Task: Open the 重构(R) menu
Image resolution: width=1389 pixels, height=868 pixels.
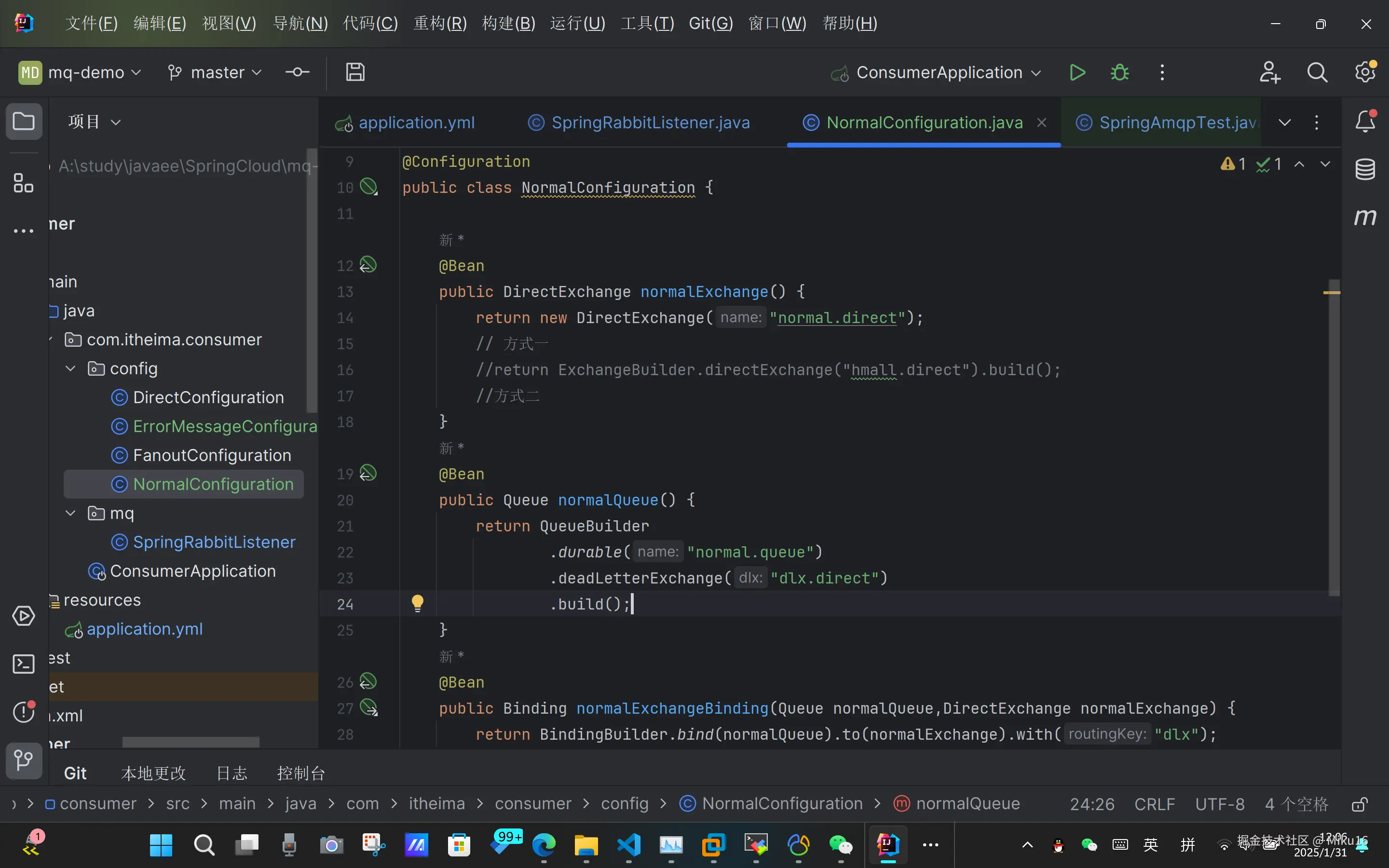Action: 440,24
